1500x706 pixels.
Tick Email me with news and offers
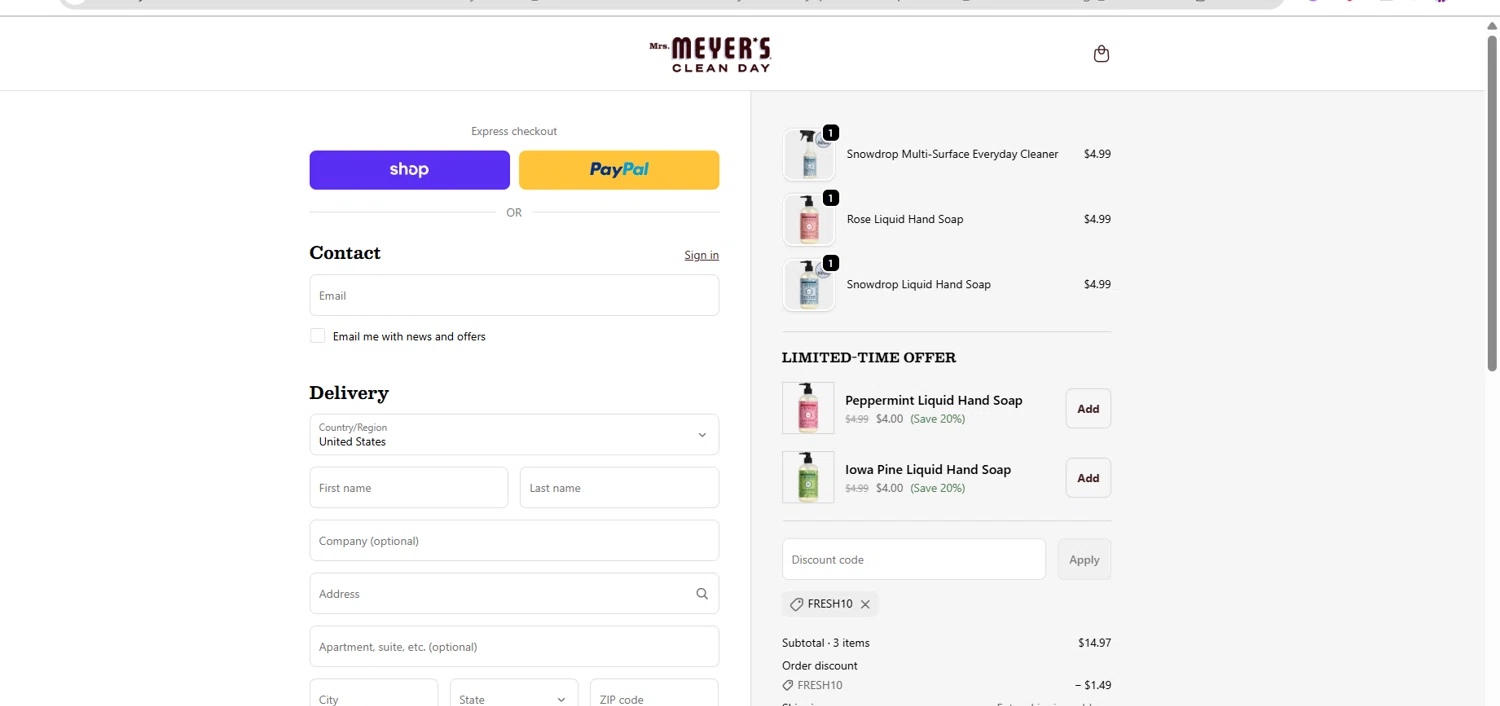pos(317,336)
